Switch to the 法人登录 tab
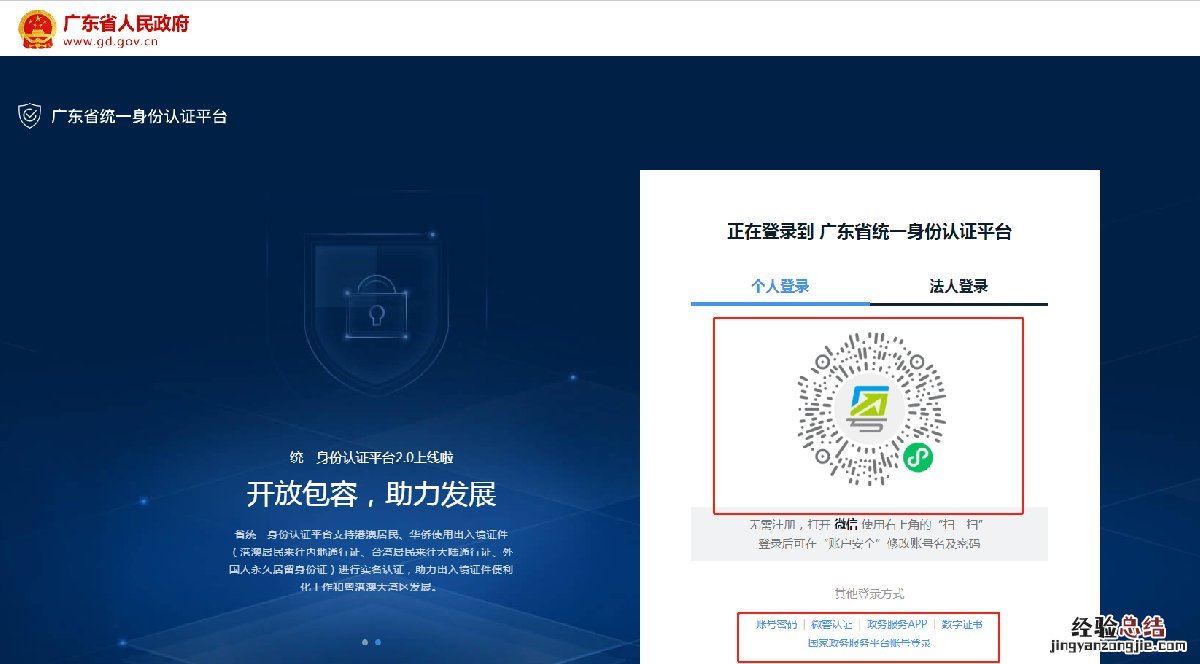This screenshot has height=664, width=1200. 959,286
